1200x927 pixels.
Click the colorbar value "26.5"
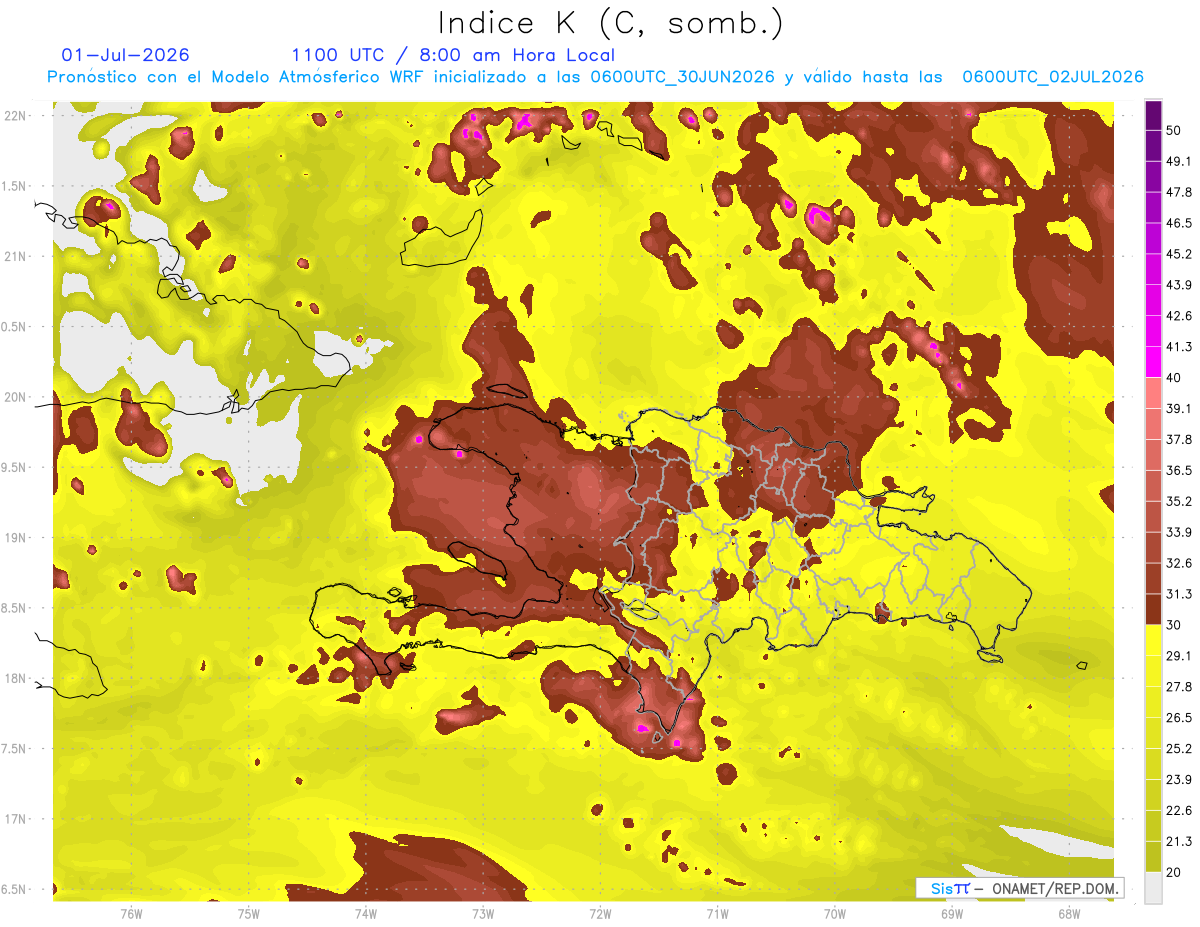(x=1179, y=717)
